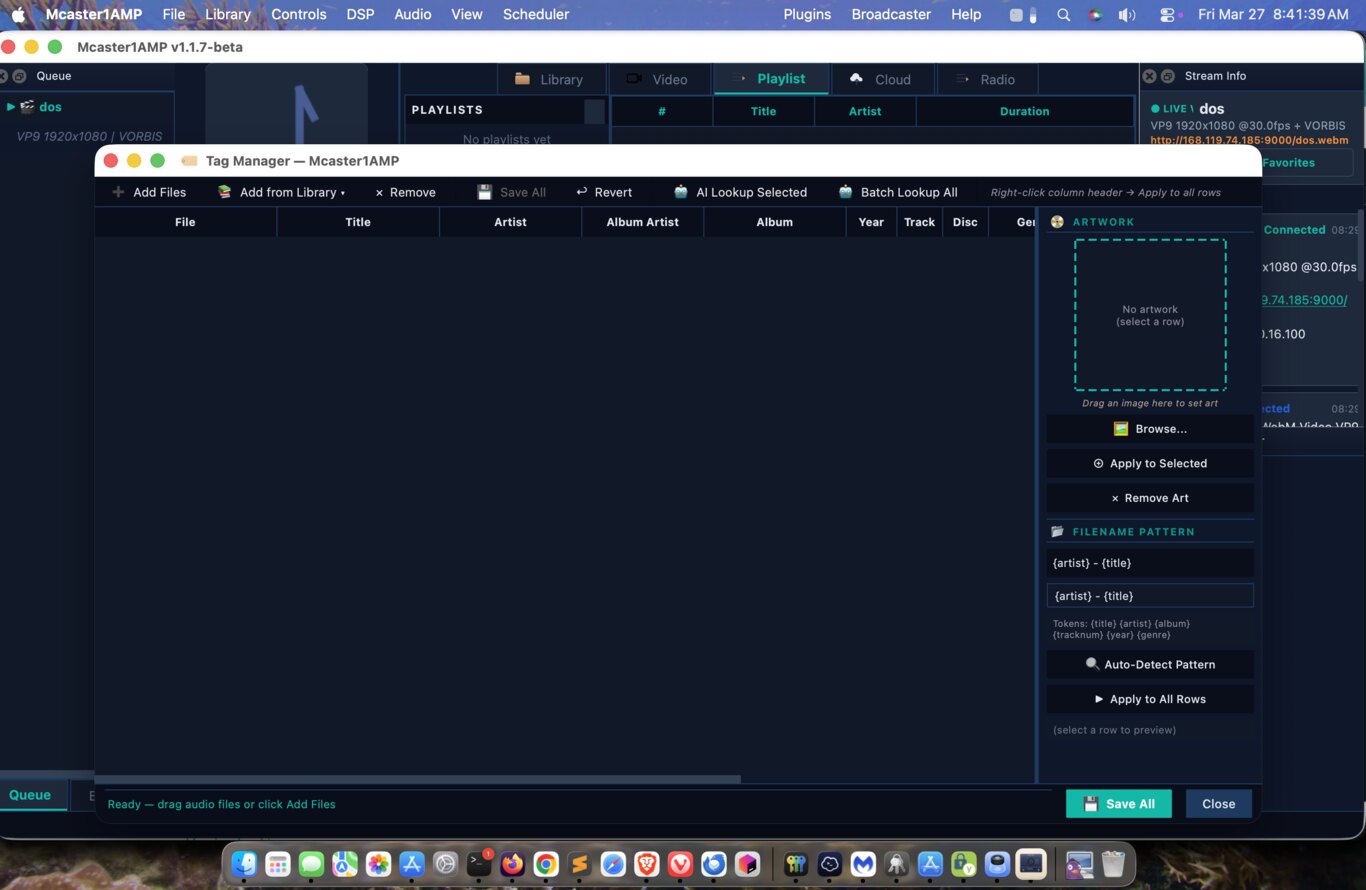Click the Remove x toolbar item
The image size is (1366, 890).
tap(405, 192)
